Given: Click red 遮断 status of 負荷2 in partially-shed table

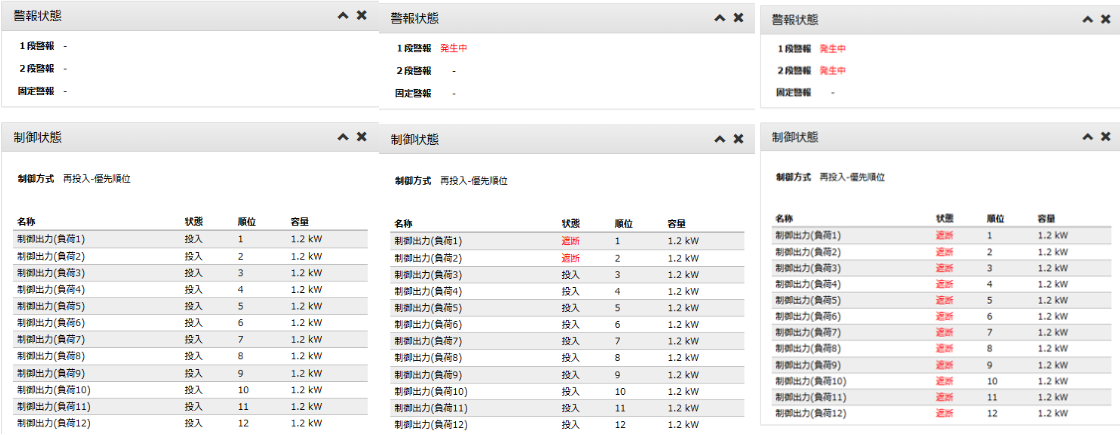Looking at the screenshot, I should pyautogui.click(x=571, y=258).
